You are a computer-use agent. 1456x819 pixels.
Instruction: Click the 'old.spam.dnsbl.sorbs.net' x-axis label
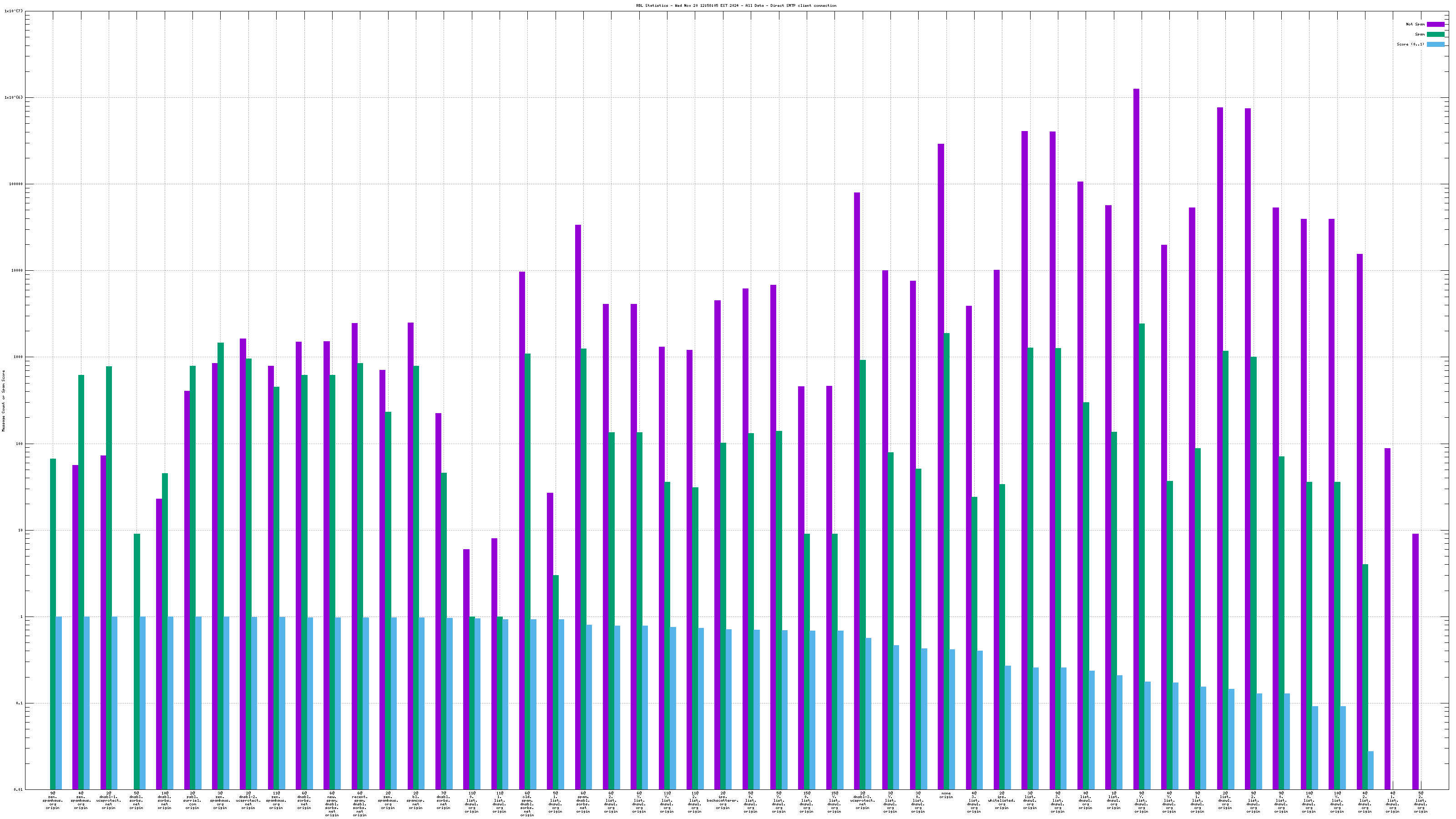coord(527,804)
